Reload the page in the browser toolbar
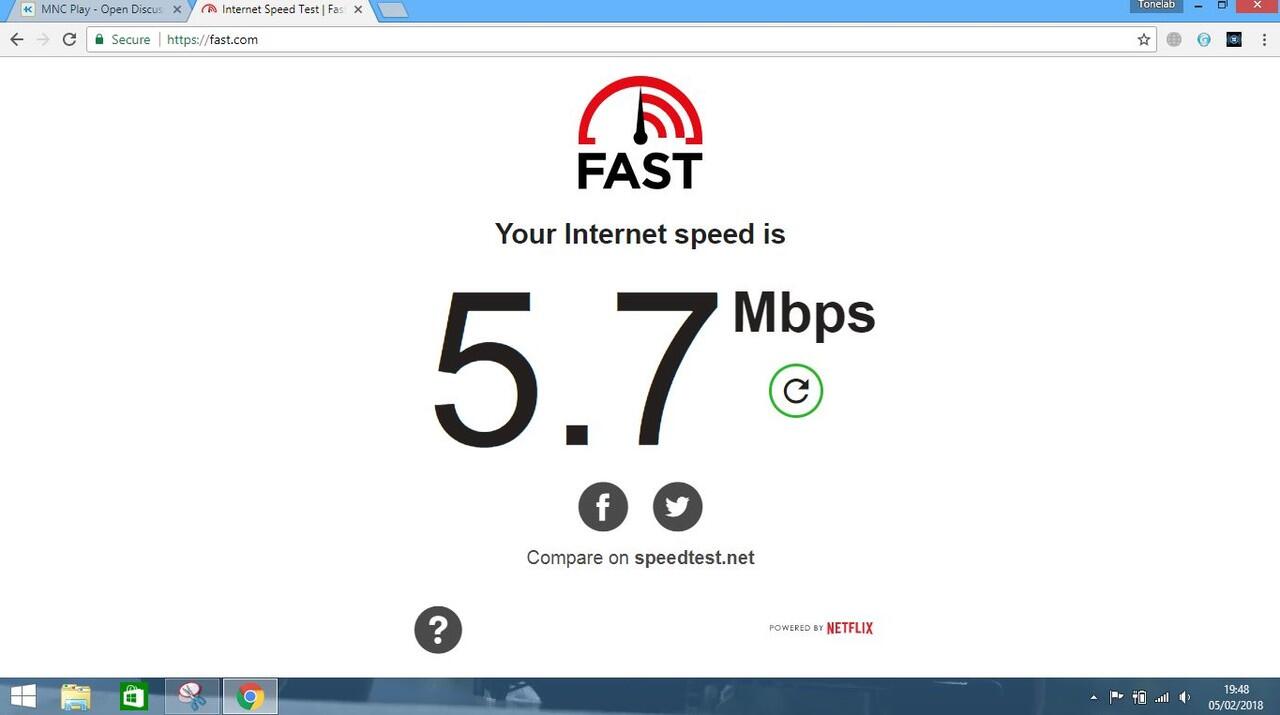 69,40
